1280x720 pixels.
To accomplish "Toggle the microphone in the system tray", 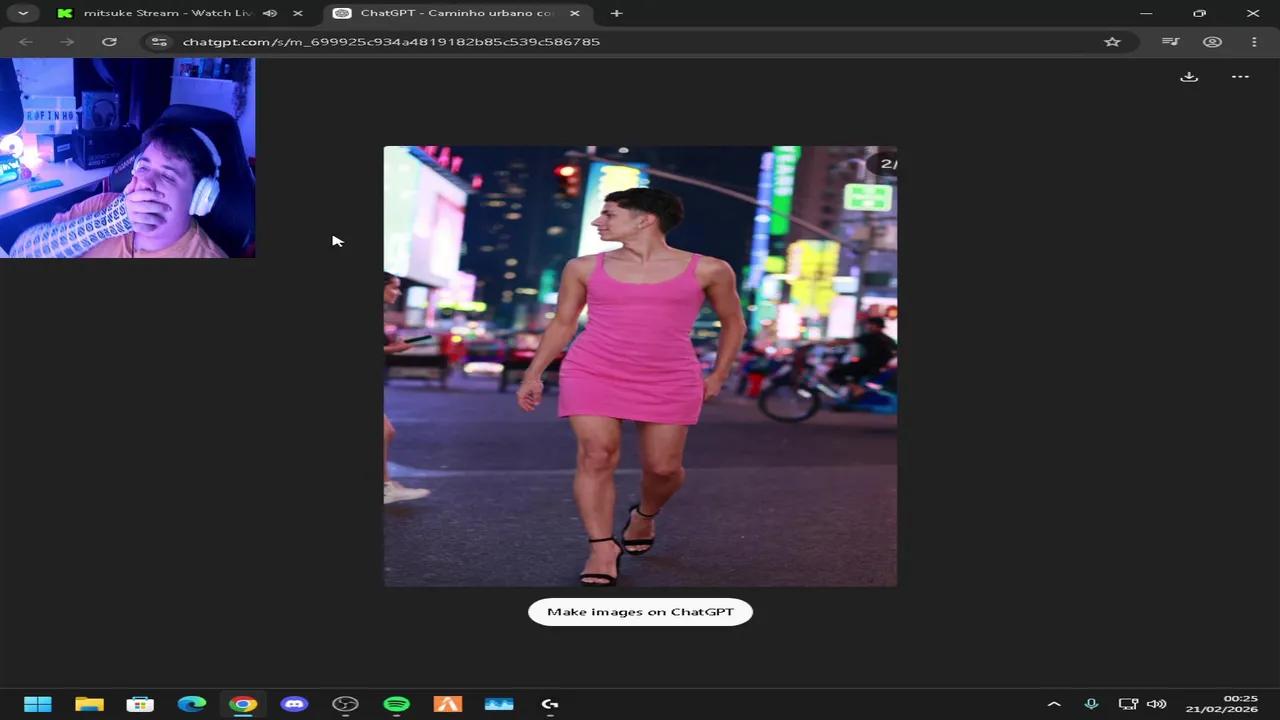I will pyautogui.click(x=1091, y=703).
